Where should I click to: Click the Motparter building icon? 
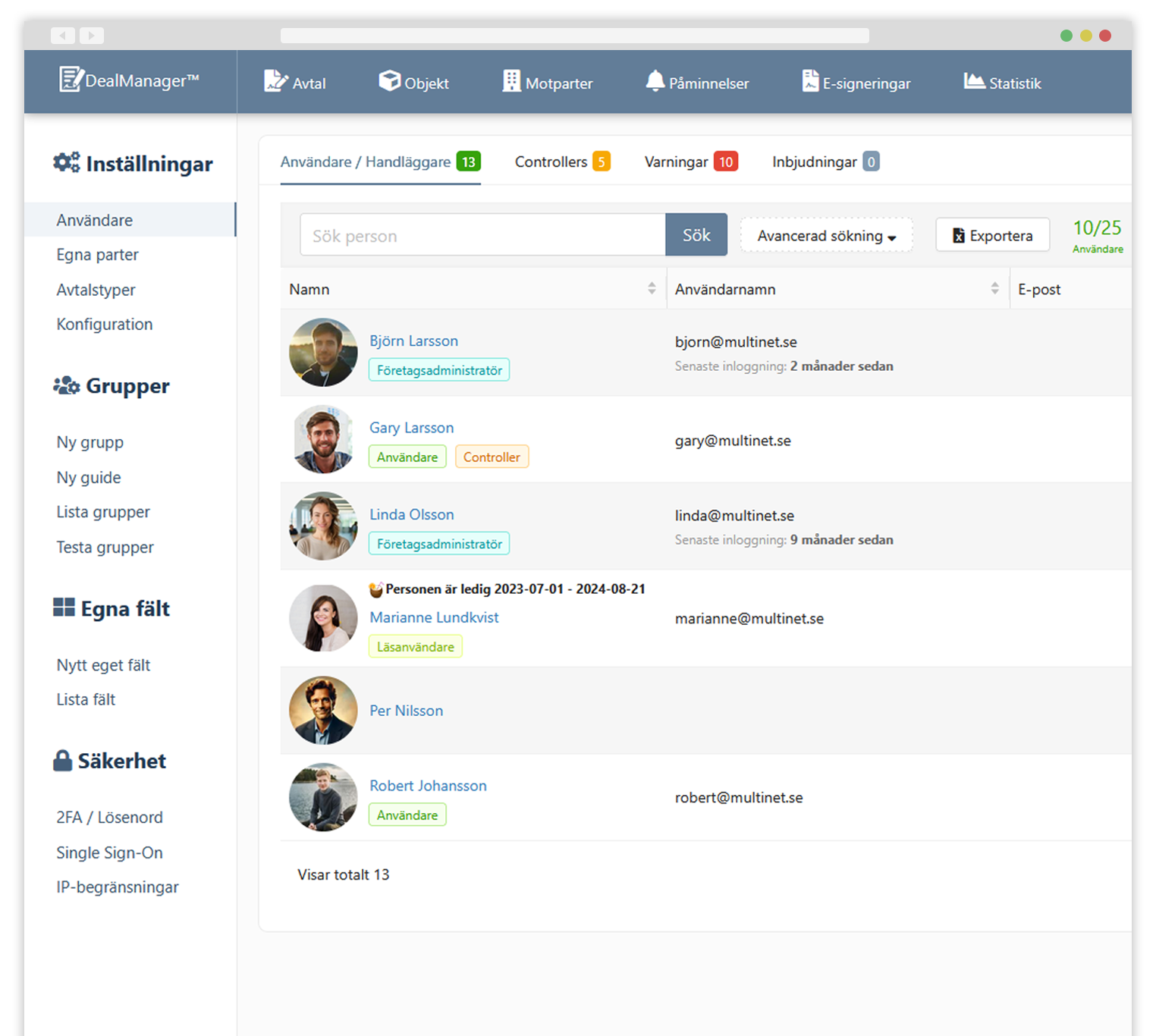[511, 81]
